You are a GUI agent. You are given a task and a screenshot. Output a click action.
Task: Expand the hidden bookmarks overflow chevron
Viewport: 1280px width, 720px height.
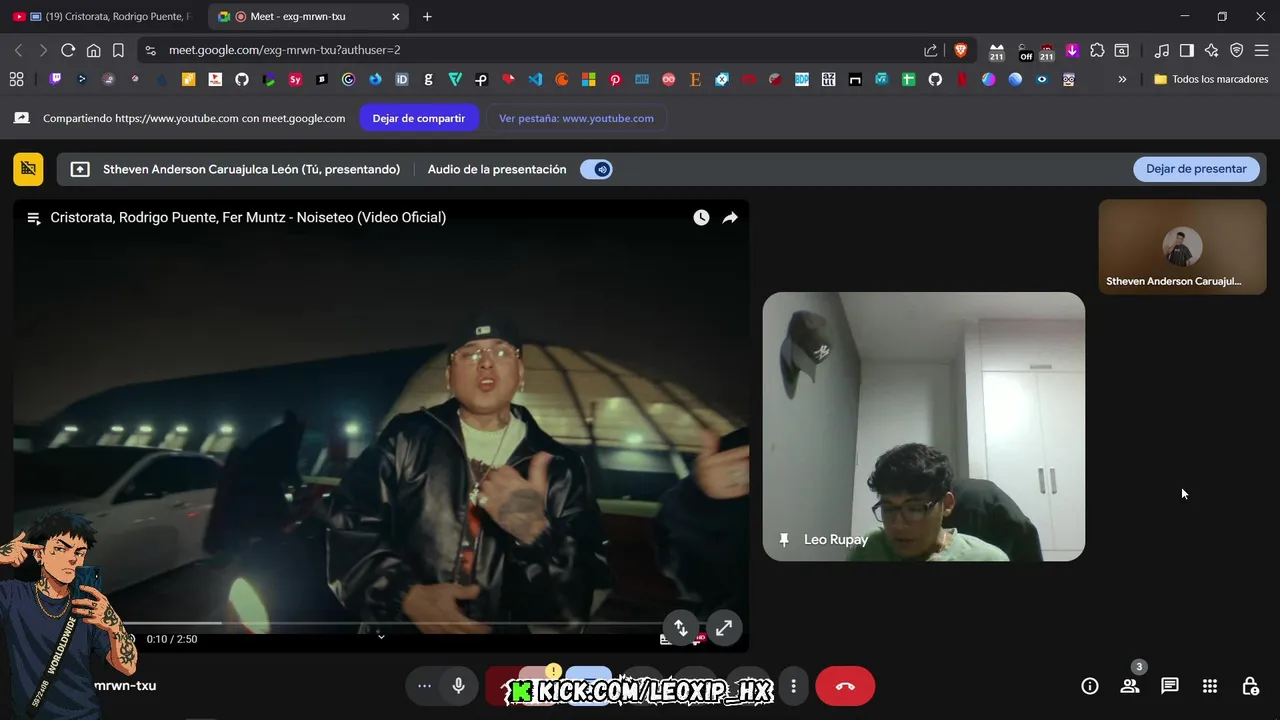(1122, 79)
